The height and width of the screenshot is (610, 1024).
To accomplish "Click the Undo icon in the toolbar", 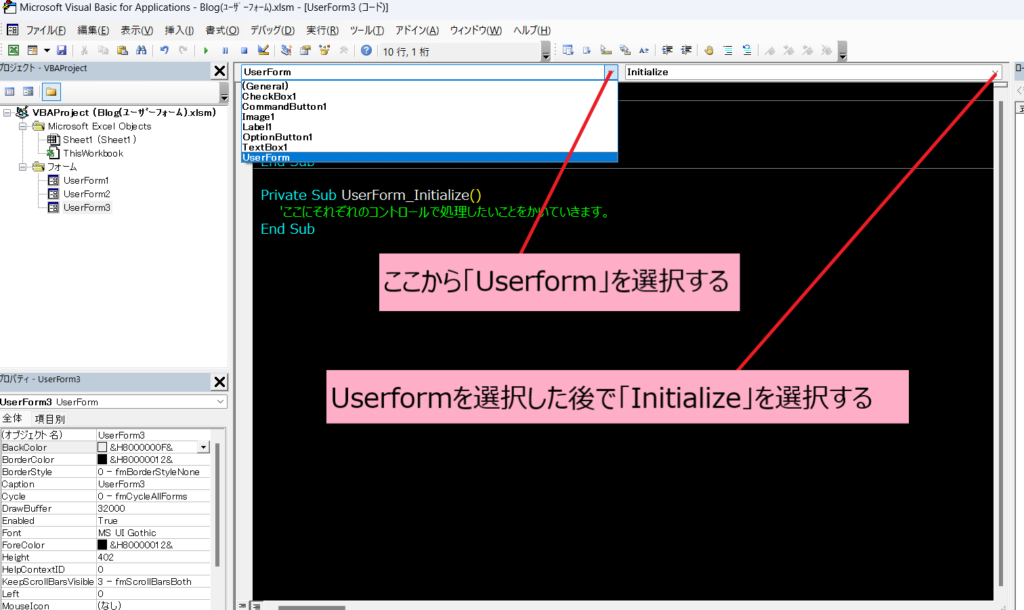I will (x=162, y=49).
